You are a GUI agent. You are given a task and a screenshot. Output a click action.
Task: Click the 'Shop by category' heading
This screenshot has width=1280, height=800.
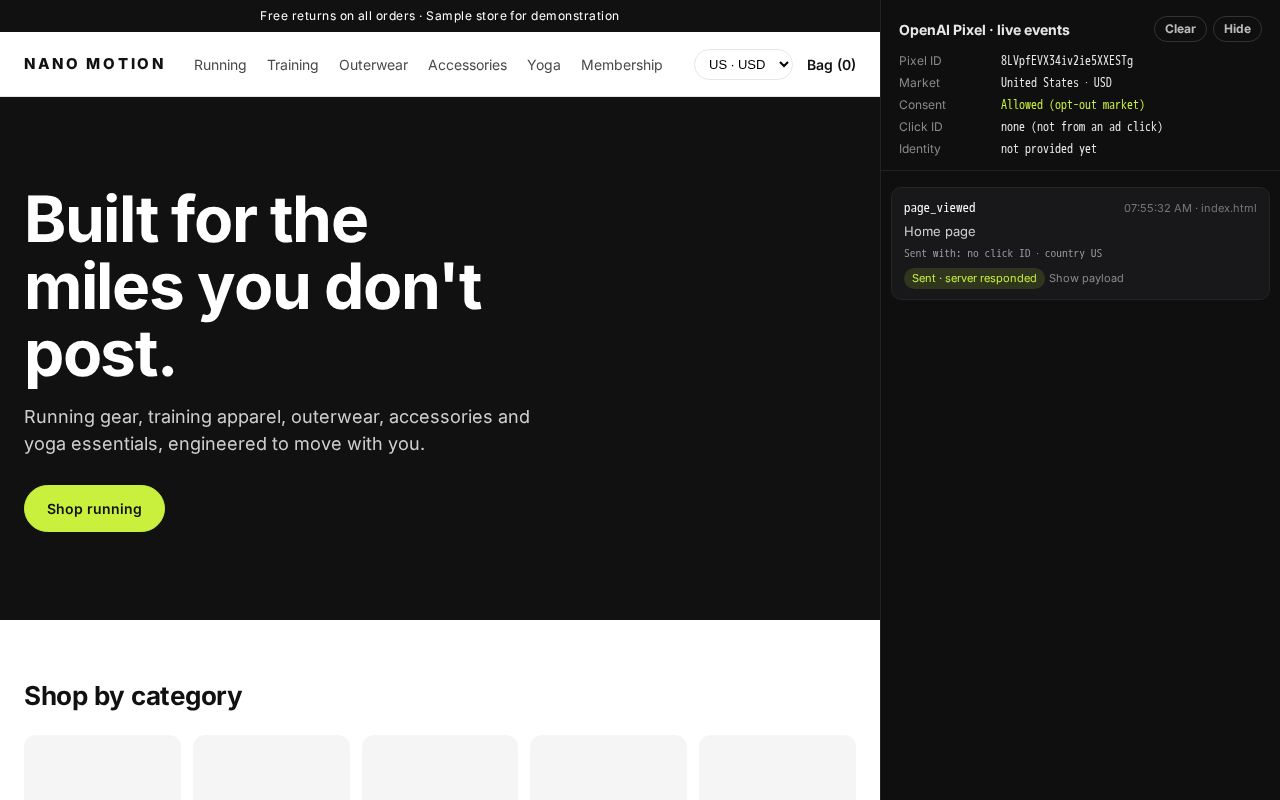pyautogui.click(x=133, y=696)
